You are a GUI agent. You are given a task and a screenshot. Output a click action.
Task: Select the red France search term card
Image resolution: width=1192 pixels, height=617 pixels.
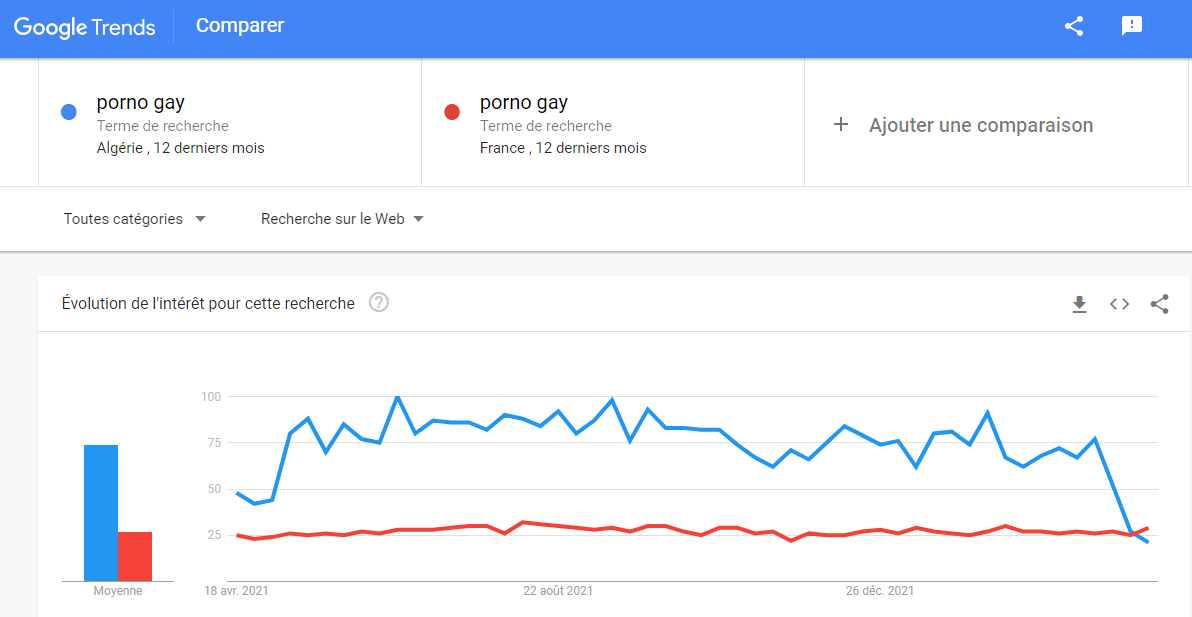click(x=613, y=122)
